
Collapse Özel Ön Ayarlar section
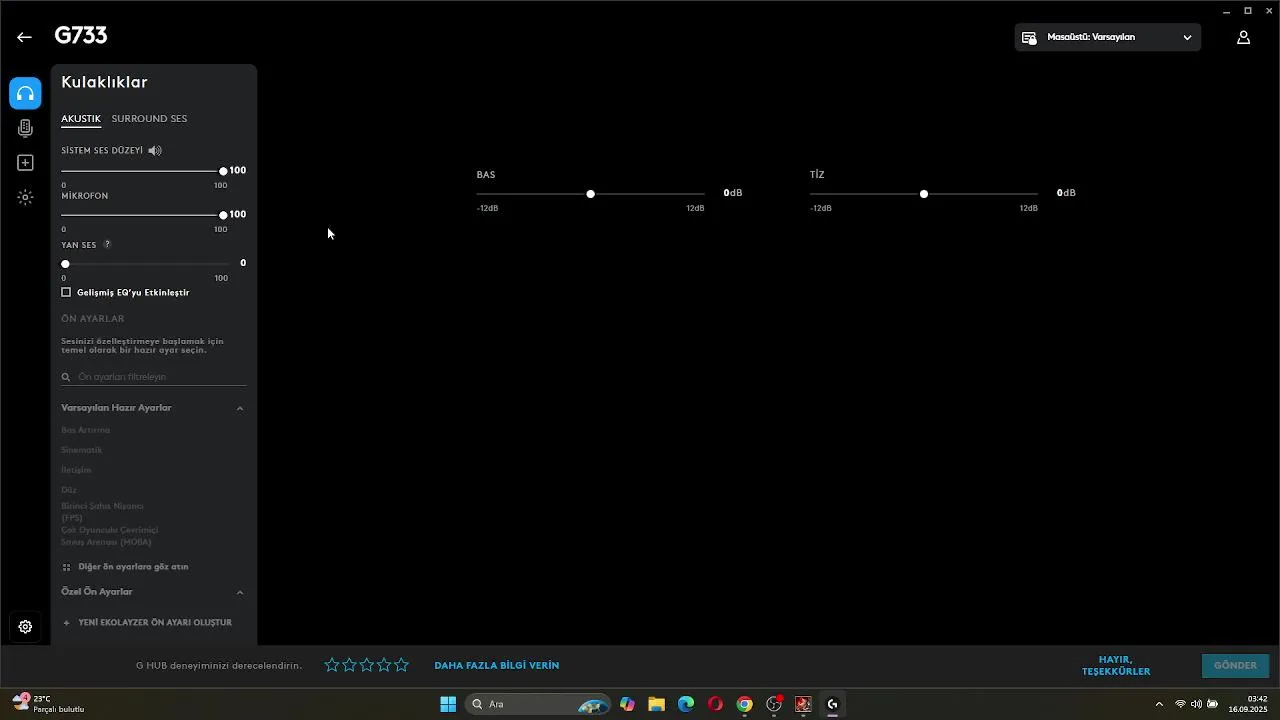tap(240, 592)
